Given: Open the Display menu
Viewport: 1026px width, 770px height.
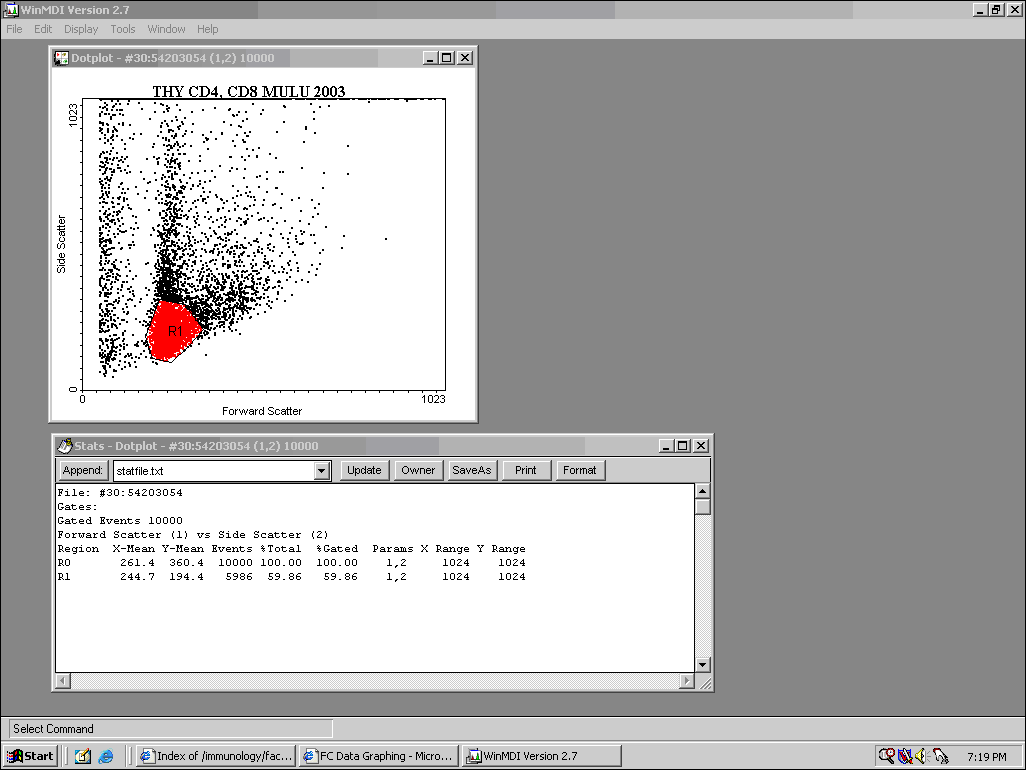Looking at the screenshot, I should coord(81,29).
